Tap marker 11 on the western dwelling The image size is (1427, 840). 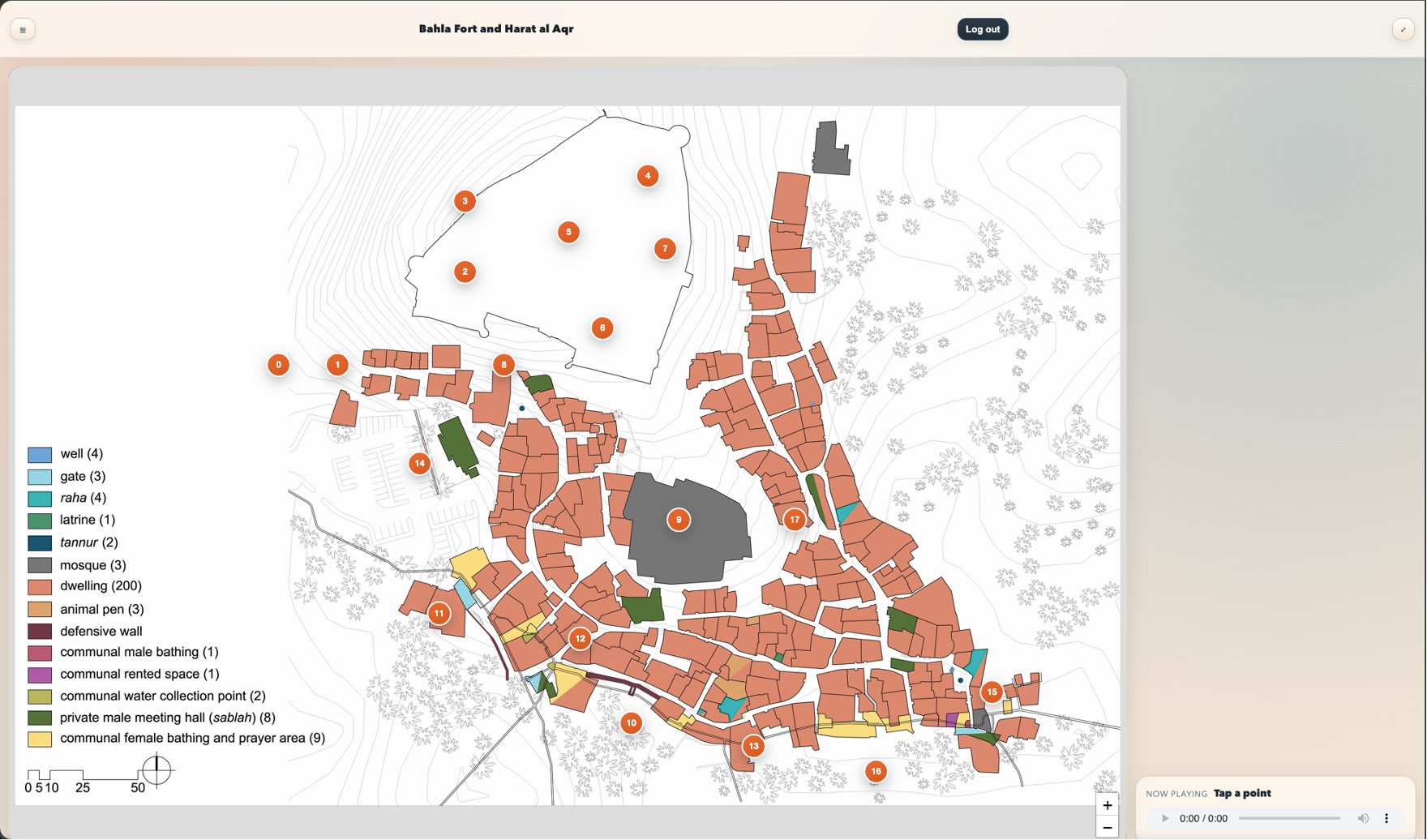coord(439,614)
